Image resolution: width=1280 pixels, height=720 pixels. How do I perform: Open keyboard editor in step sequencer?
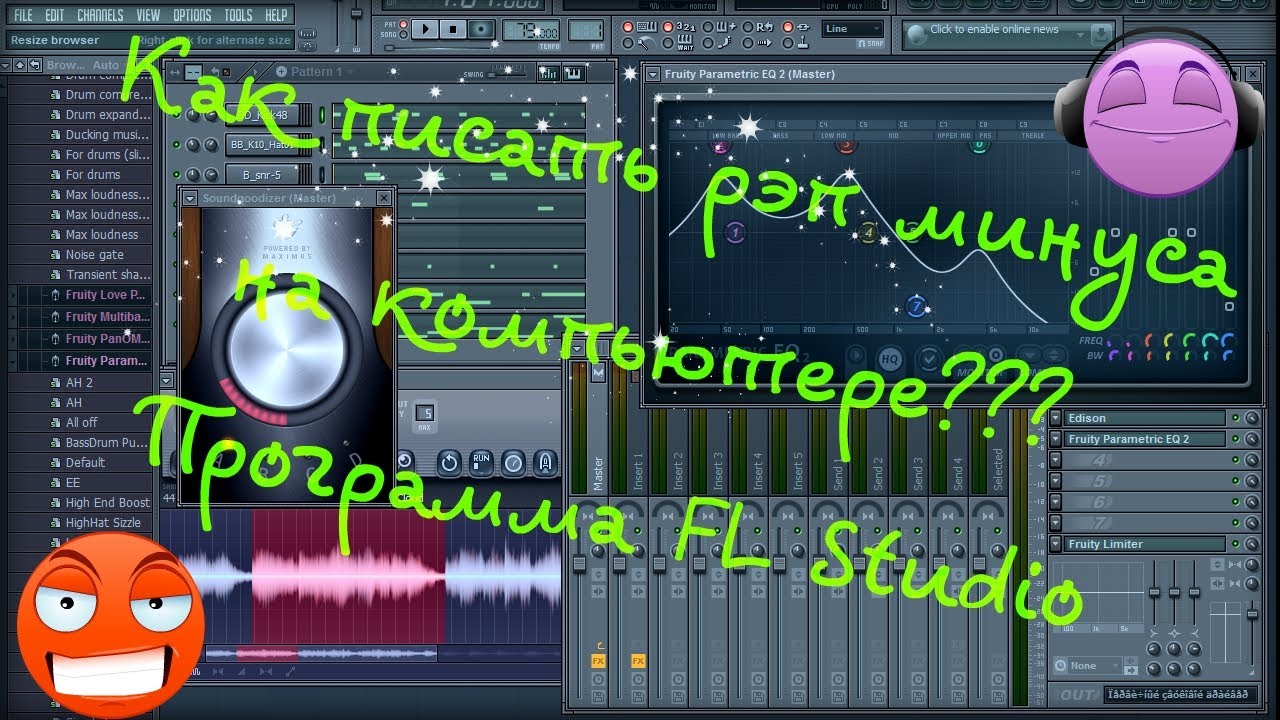tap(574, 72)
